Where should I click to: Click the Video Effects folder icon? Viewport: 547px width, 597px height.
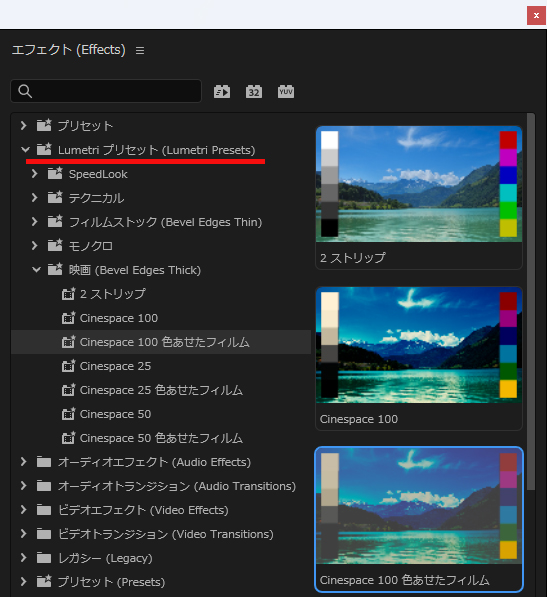(44, 510)
